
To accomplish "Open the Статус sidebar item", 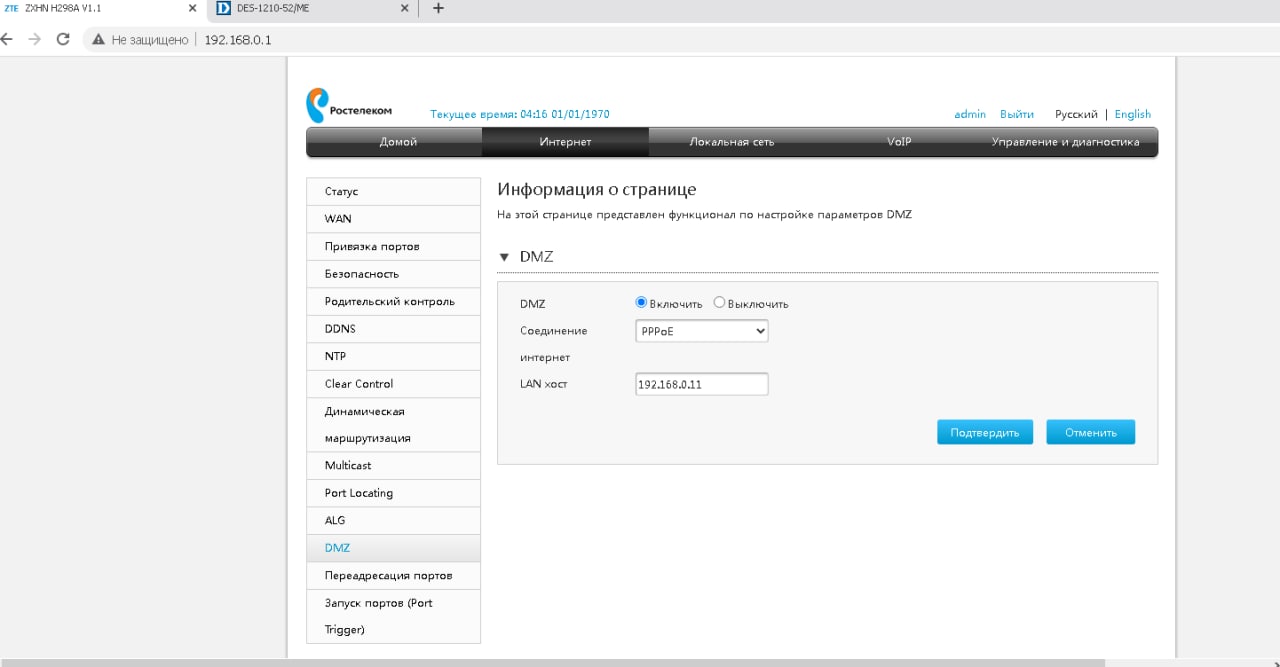I will 393,191.
